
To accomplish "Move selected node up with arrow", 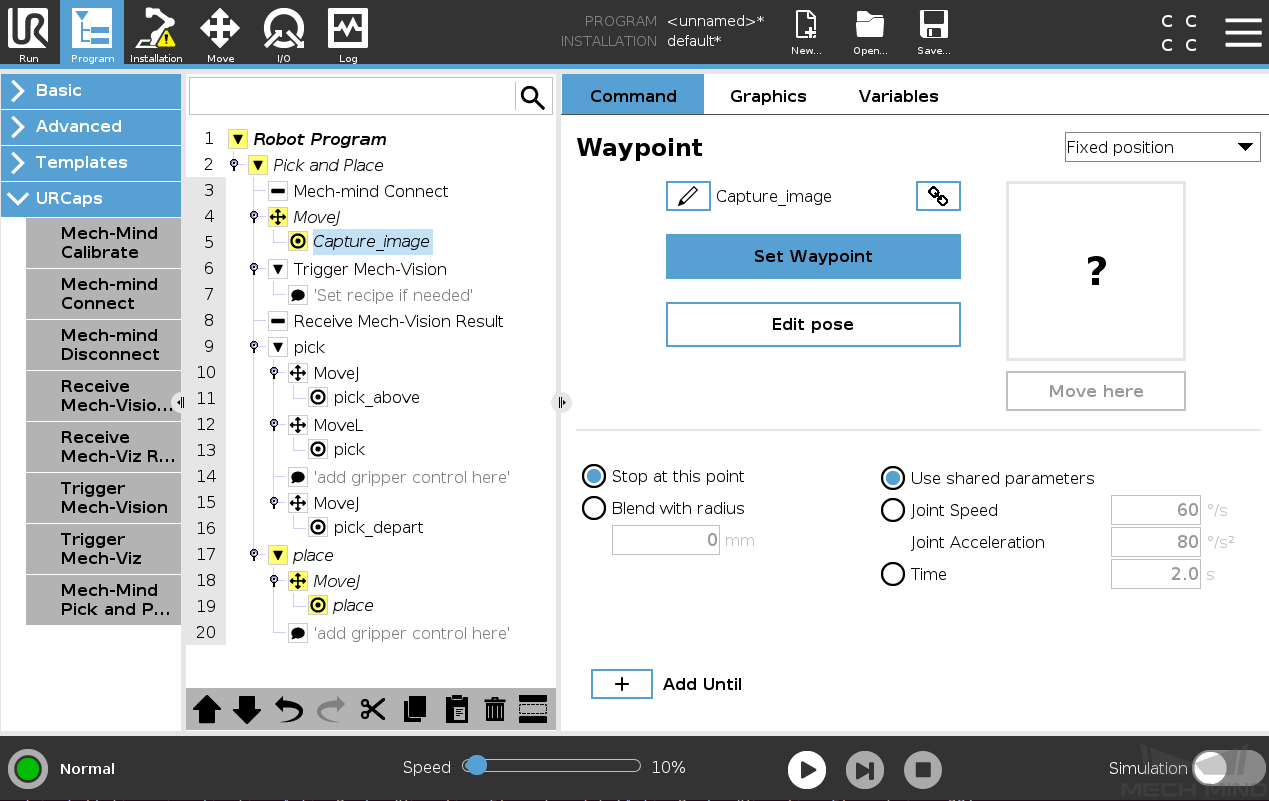I will [x=207, y=710].
